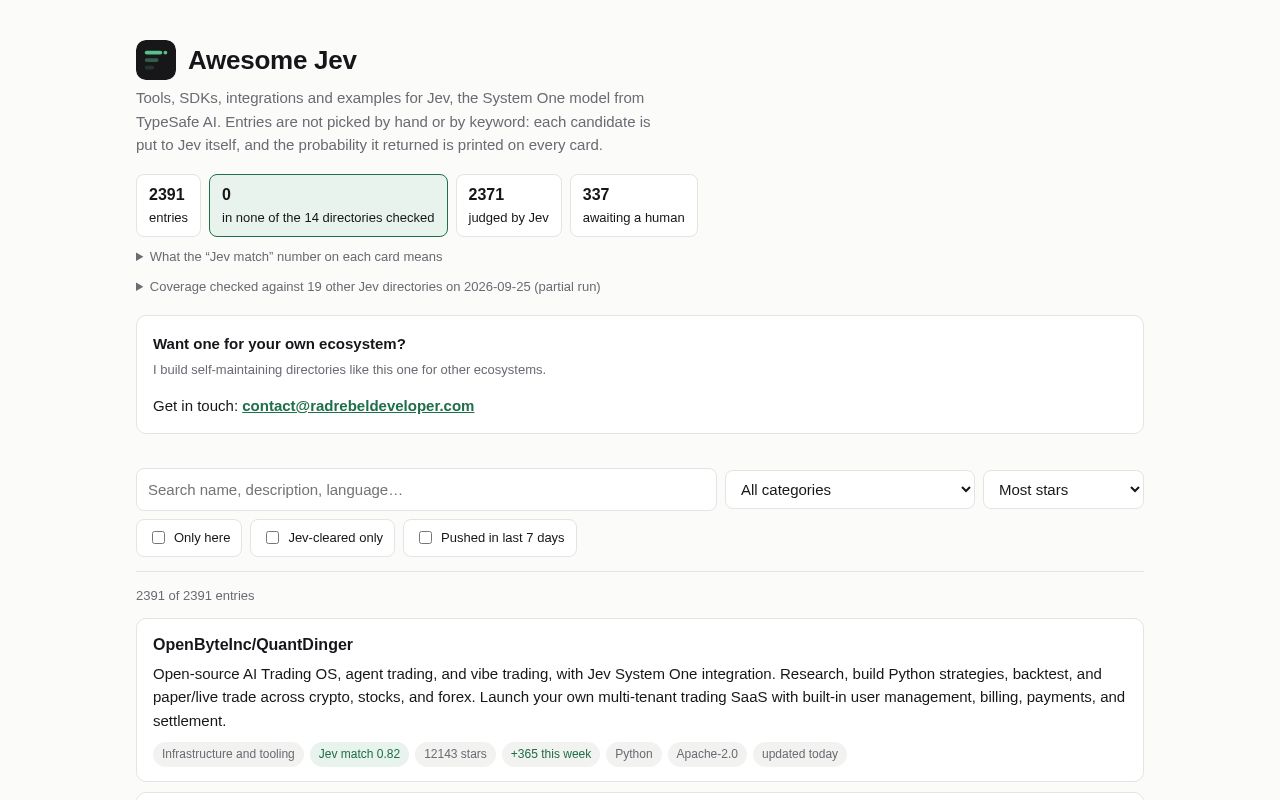This screenshot has height=800, width=1280.
Task: Click the +365 this week tag
Action: click(551, 754)
